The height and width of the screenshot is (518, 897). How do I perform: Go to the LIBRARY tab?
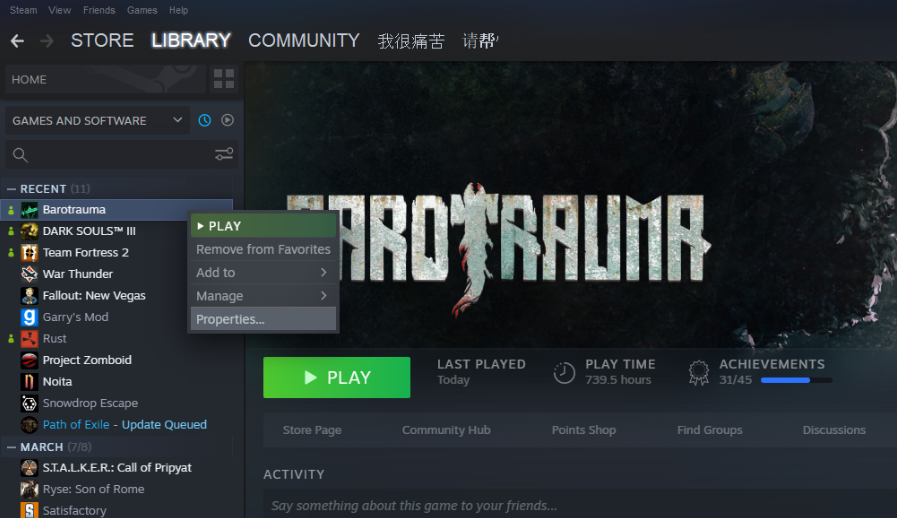click(190, 41)
